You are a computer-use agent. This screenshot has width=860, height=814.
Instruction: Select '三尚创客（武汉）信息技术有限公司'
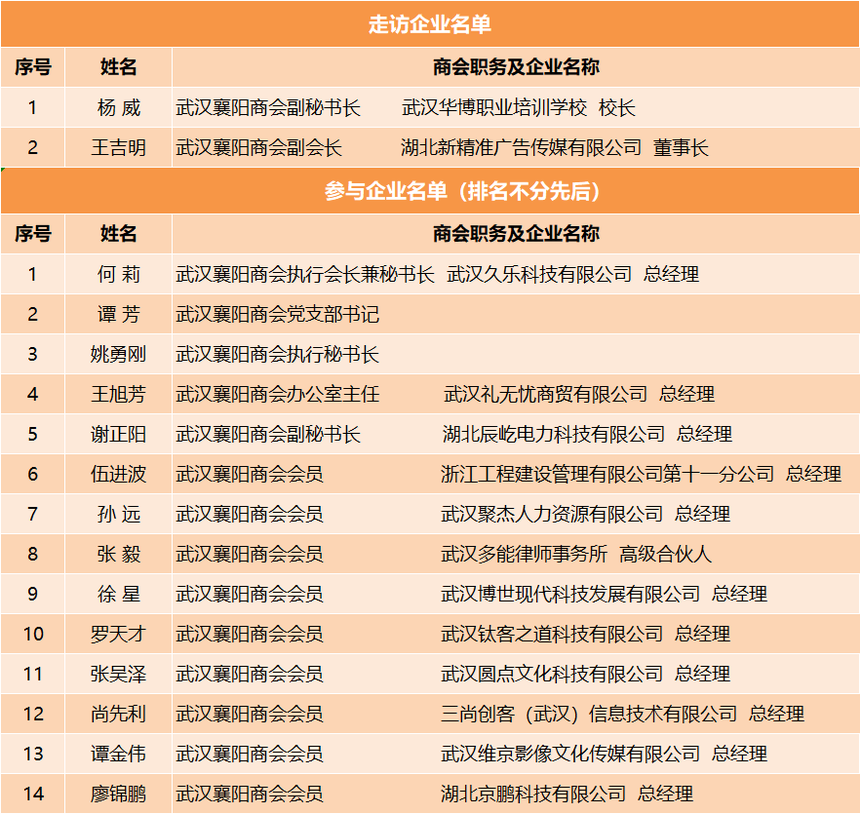589,714
